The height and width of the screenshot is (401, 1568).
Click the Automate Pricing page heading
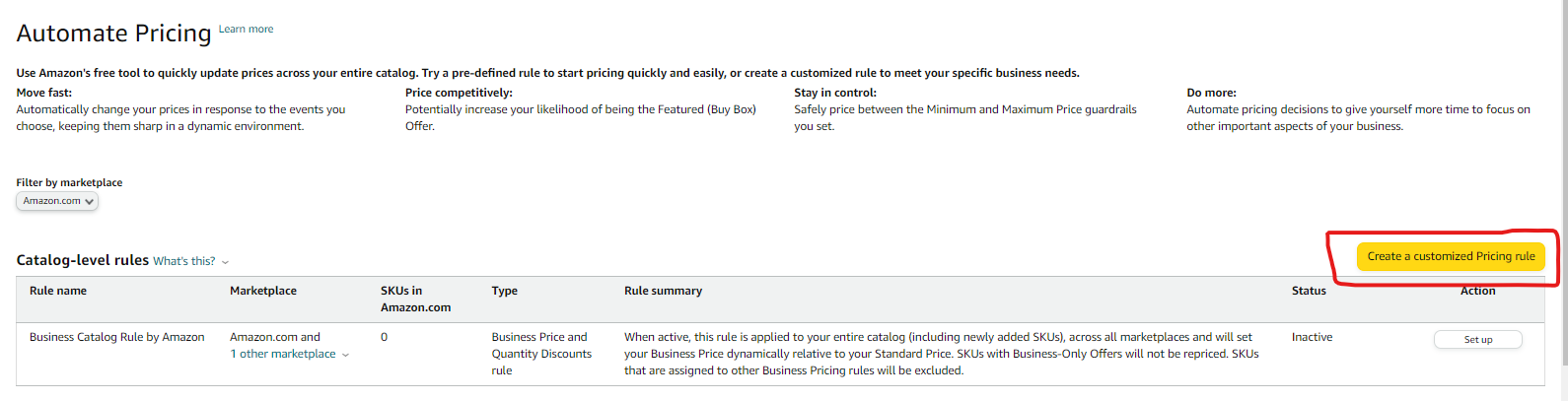tap(114, 33)
